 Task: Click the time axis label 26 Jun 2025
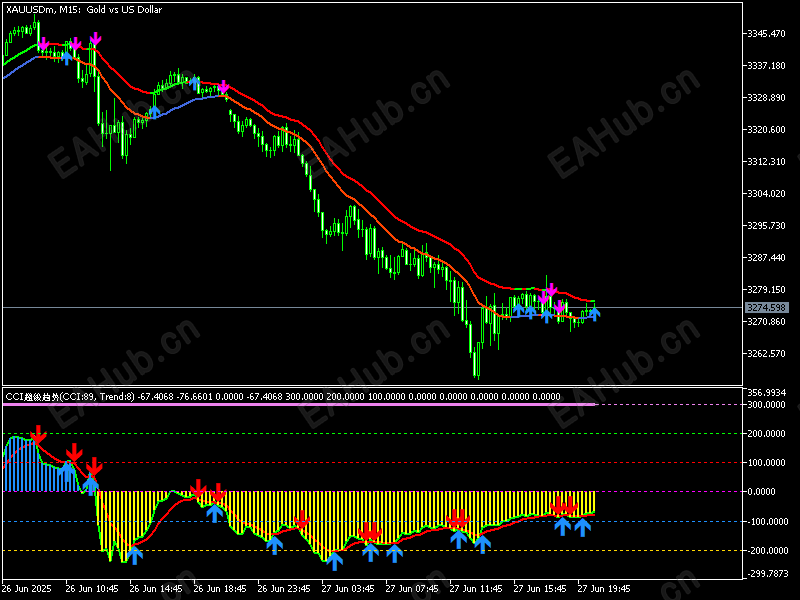pos(27,588)
